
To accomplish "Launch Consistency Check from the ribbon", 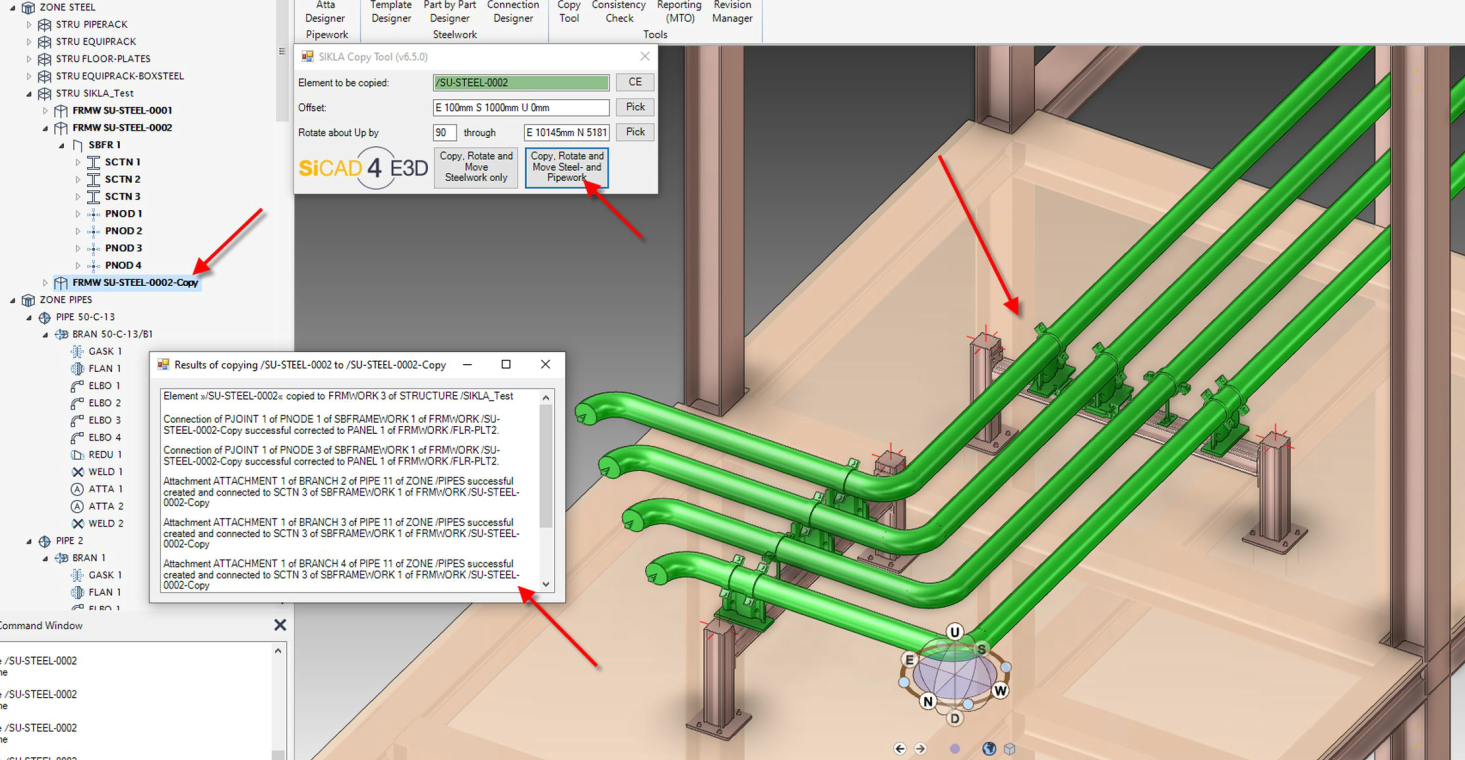I will click(x=618, y=12).
